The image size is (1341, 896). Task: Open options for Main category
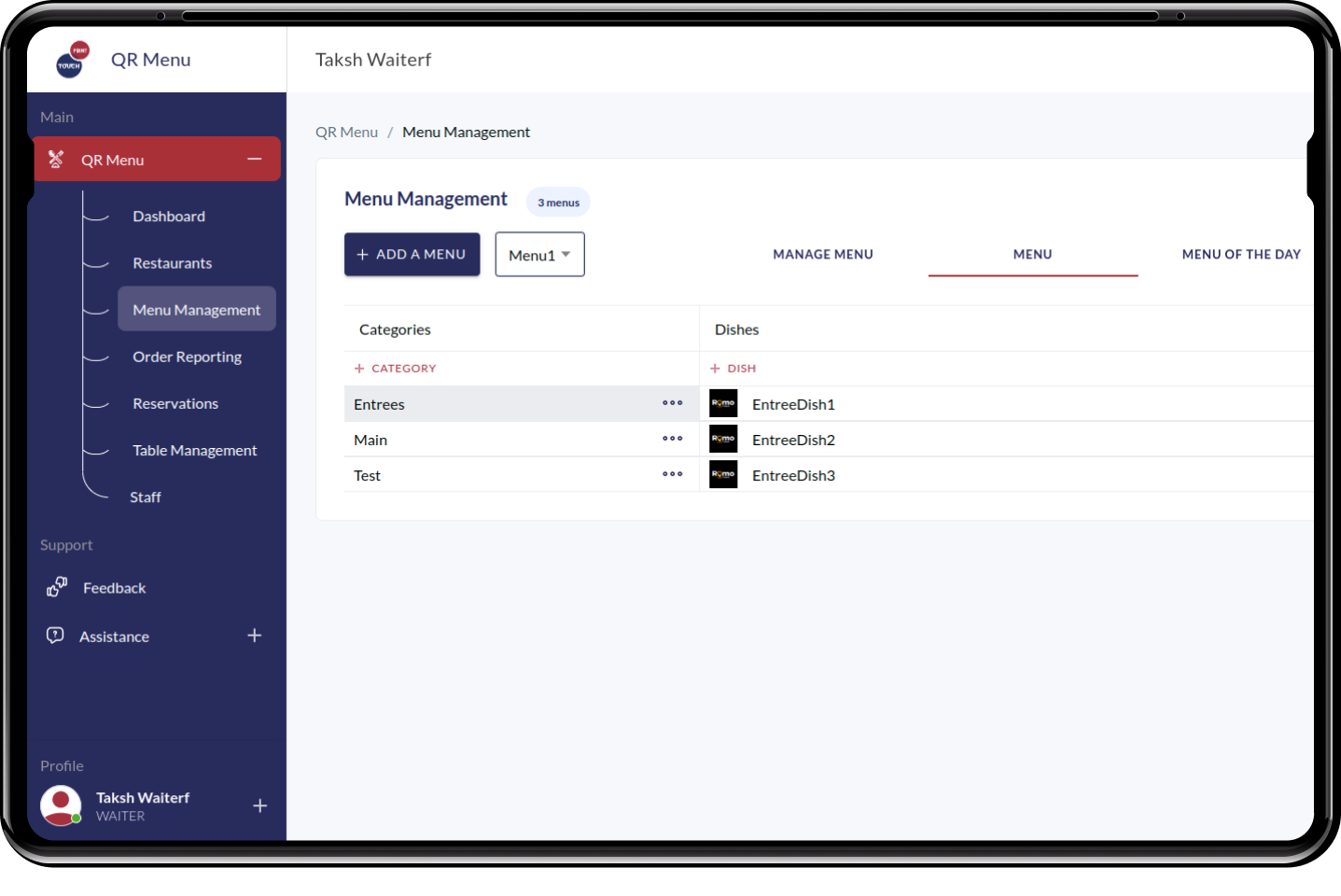(672, 439)
